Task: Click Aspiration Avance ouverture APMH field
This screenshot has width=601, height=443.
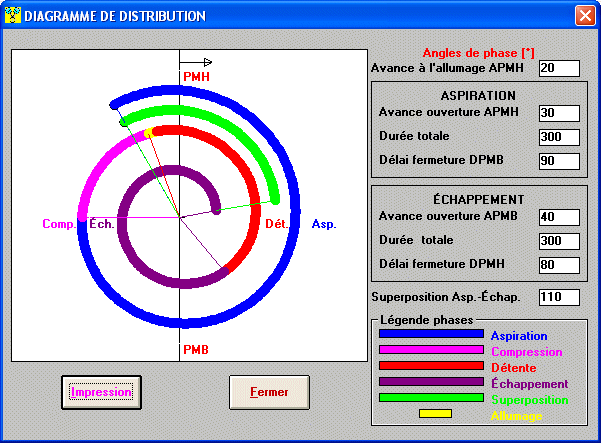Action: [558, 113]
